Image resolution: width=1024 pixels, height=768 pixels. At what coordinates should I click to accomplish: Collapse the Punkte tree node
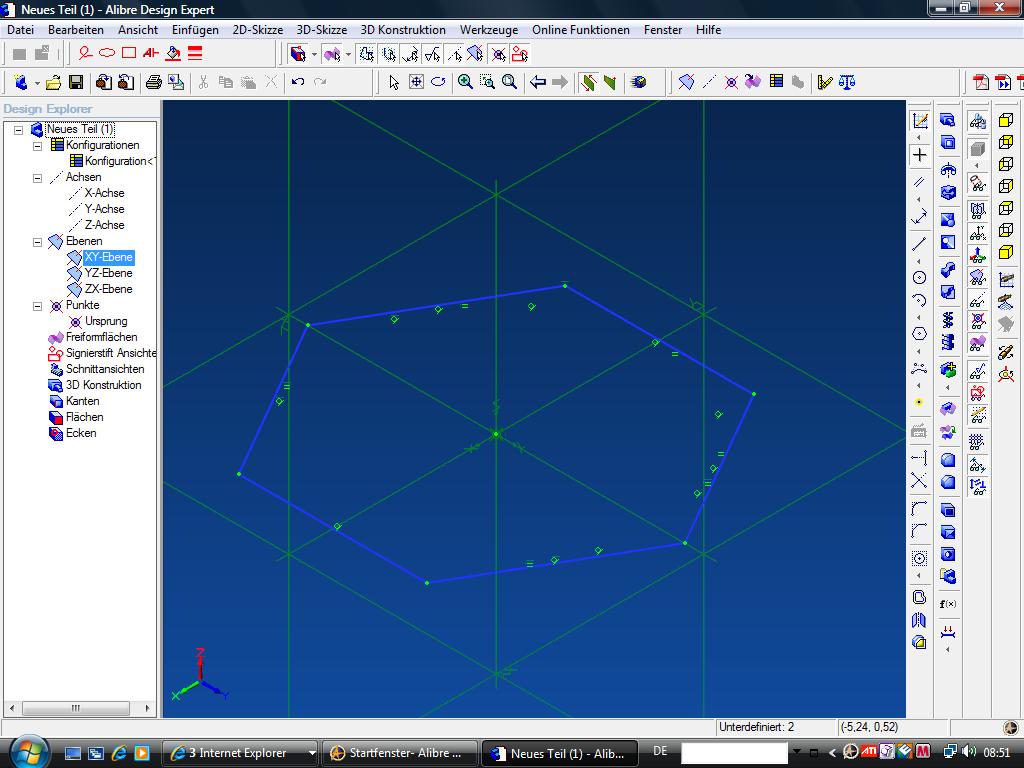pos(38,306)
